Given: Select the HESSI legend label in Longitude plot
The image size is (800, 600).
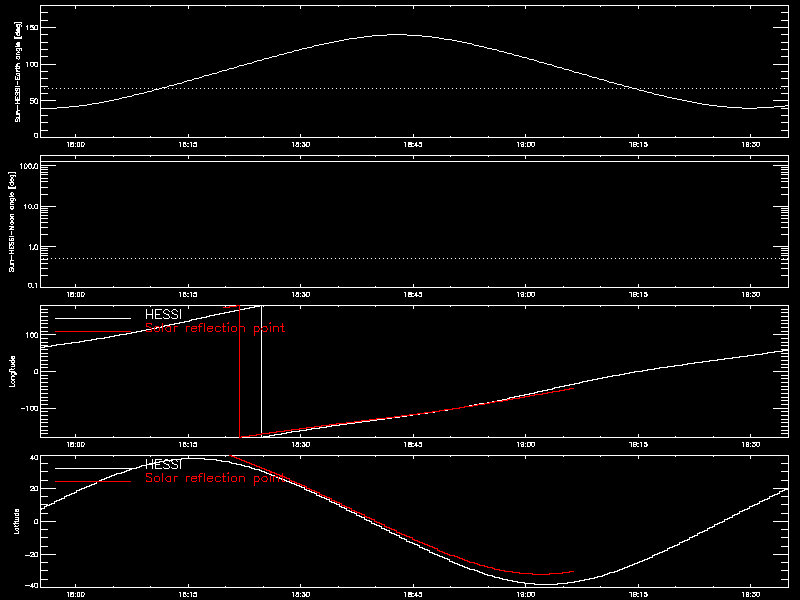Looking at the screenshot, I should coord(163,314).
